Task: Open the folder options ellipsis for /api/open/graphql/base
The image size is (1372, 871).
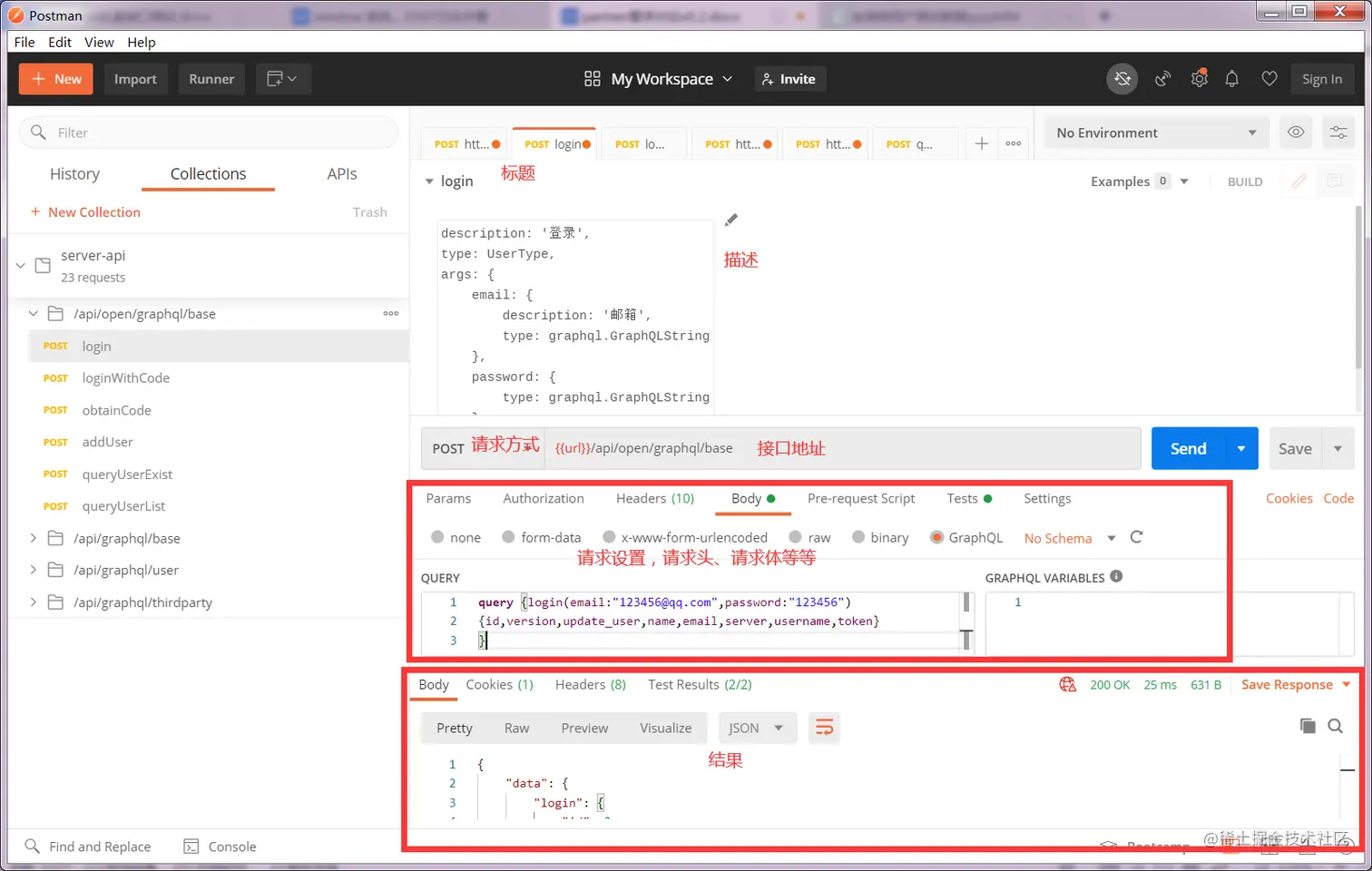Action: pyautogui.click(x=391, y=313)
